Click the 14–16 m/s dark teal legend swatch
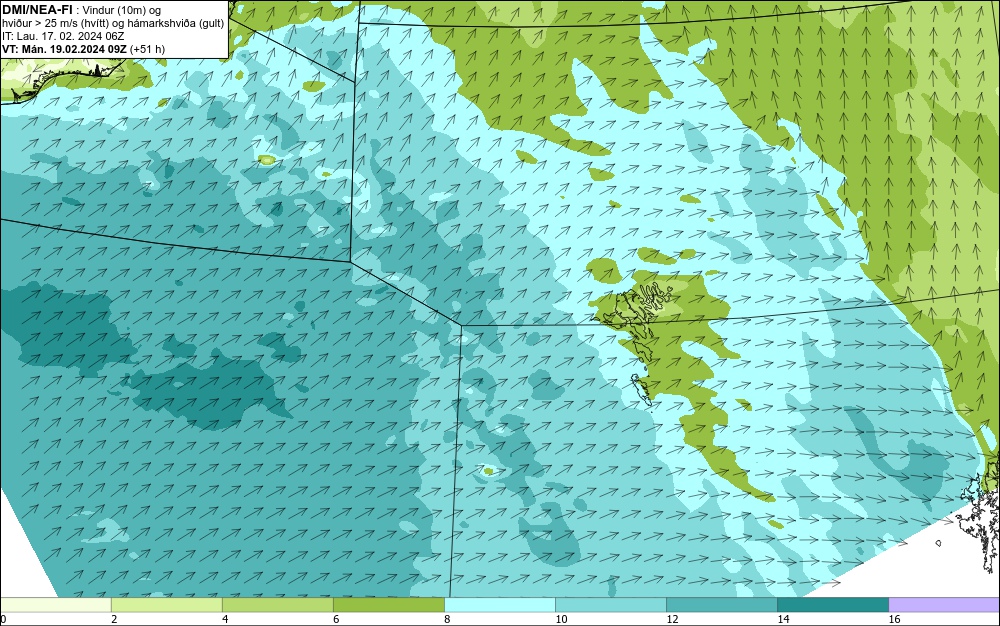This screenshot has width=1000, height=626. [x=832, y=604]
